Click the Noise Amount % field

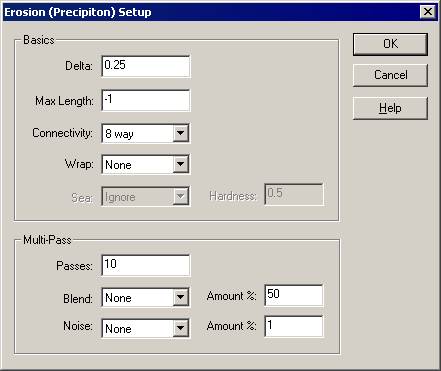click(x=294, y=326)
